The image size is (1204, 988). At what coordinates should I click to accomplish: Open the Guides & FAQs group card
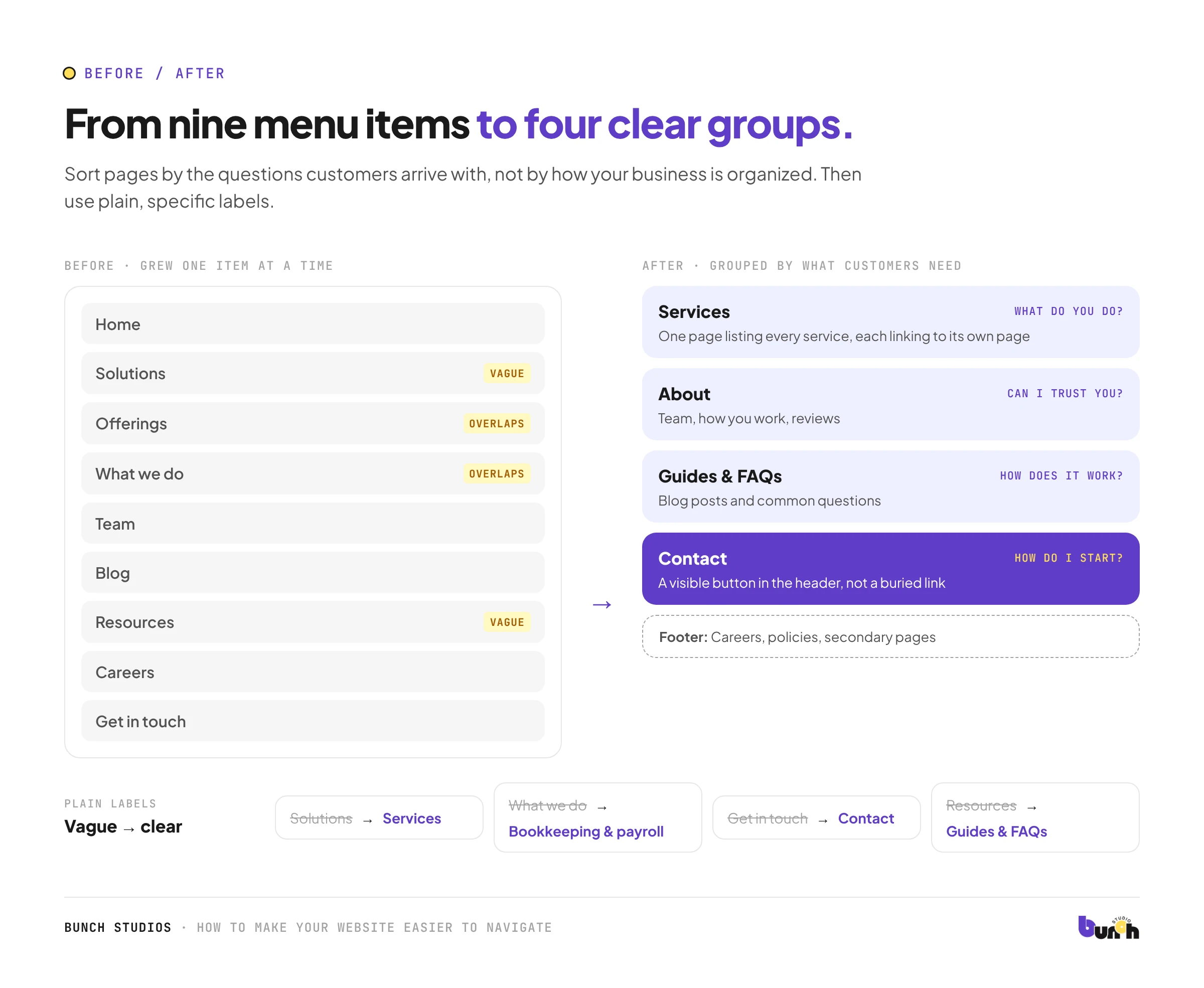(890, 487)
